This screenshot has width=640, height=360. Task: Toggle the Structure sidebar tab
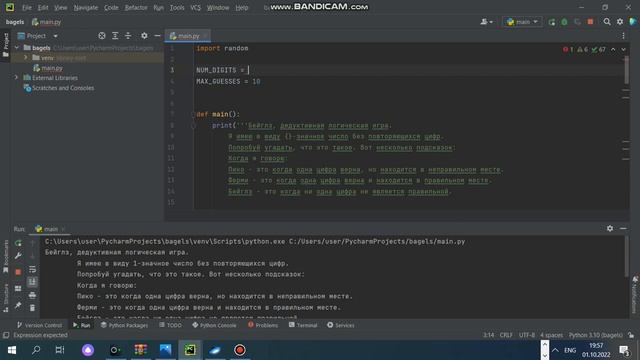coord(5,298)
